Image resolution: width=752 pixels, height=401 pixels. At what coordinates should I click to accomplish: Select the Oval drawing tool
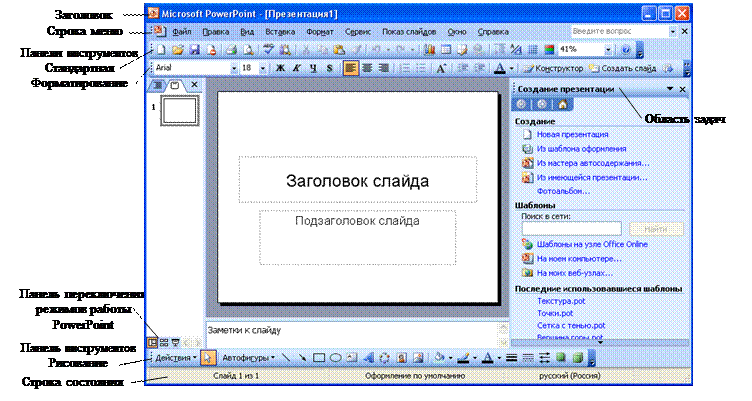(x=335, y=358)
